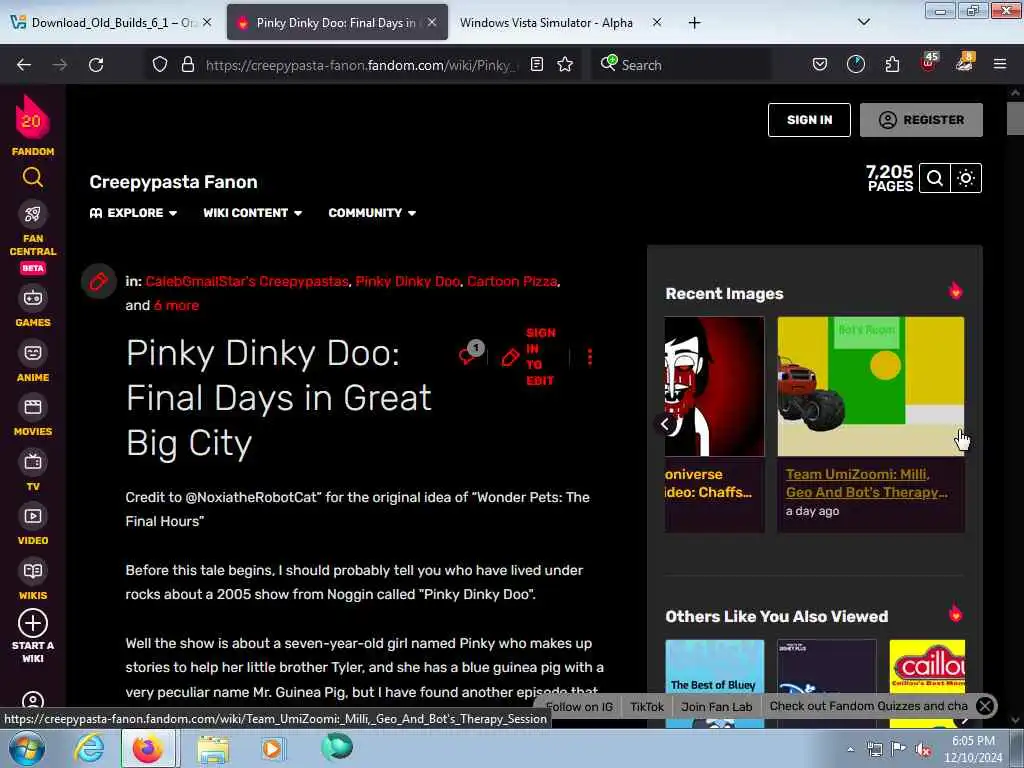This screenshot has height=768, width=1024.
Task: Open Windows Explorer folder on taskbar
Action: (213, 748)
